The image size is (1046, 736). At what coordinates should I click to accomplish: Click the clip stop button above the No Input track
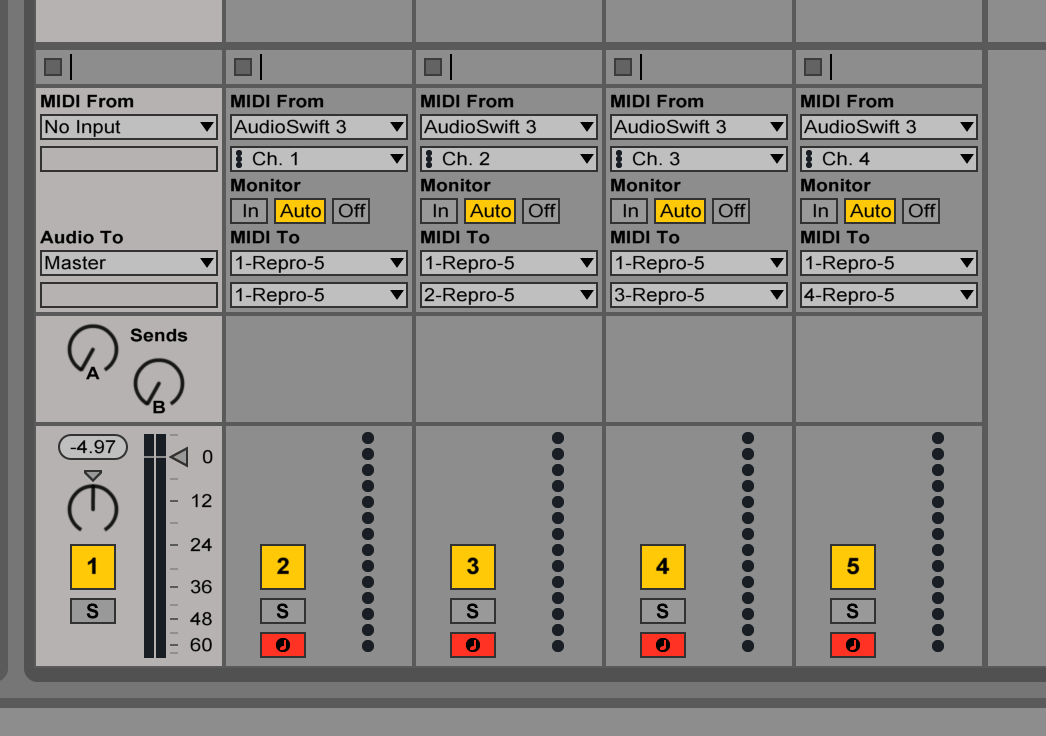click(x=53, y=67)
